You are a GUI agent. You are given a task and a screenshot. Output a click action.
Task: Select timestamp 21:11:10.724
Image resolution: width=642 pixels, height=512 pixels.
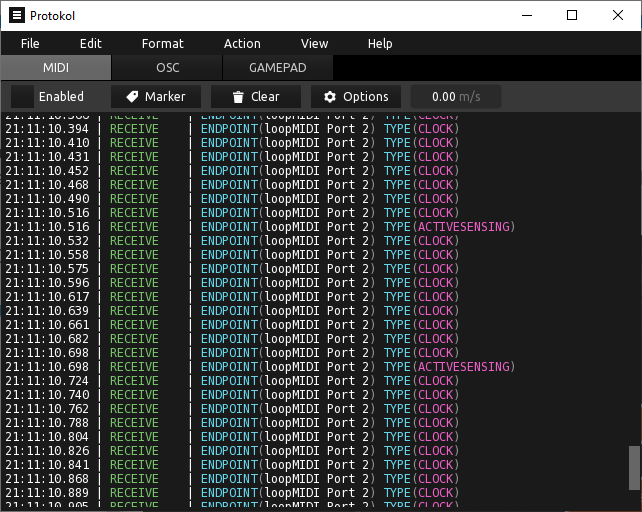(x=47, y=381)
